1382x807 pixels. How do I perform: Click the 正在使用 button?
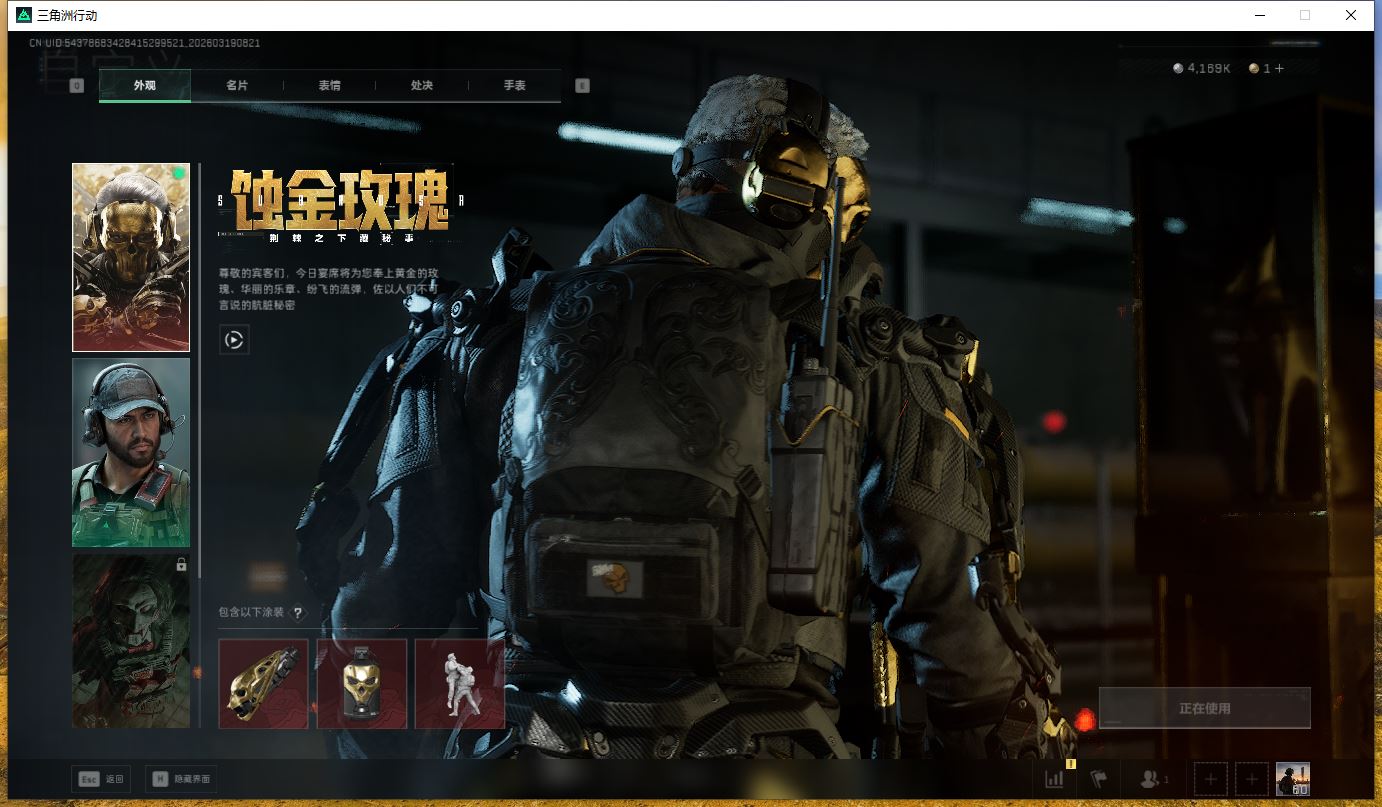(x=1204, y=708)
